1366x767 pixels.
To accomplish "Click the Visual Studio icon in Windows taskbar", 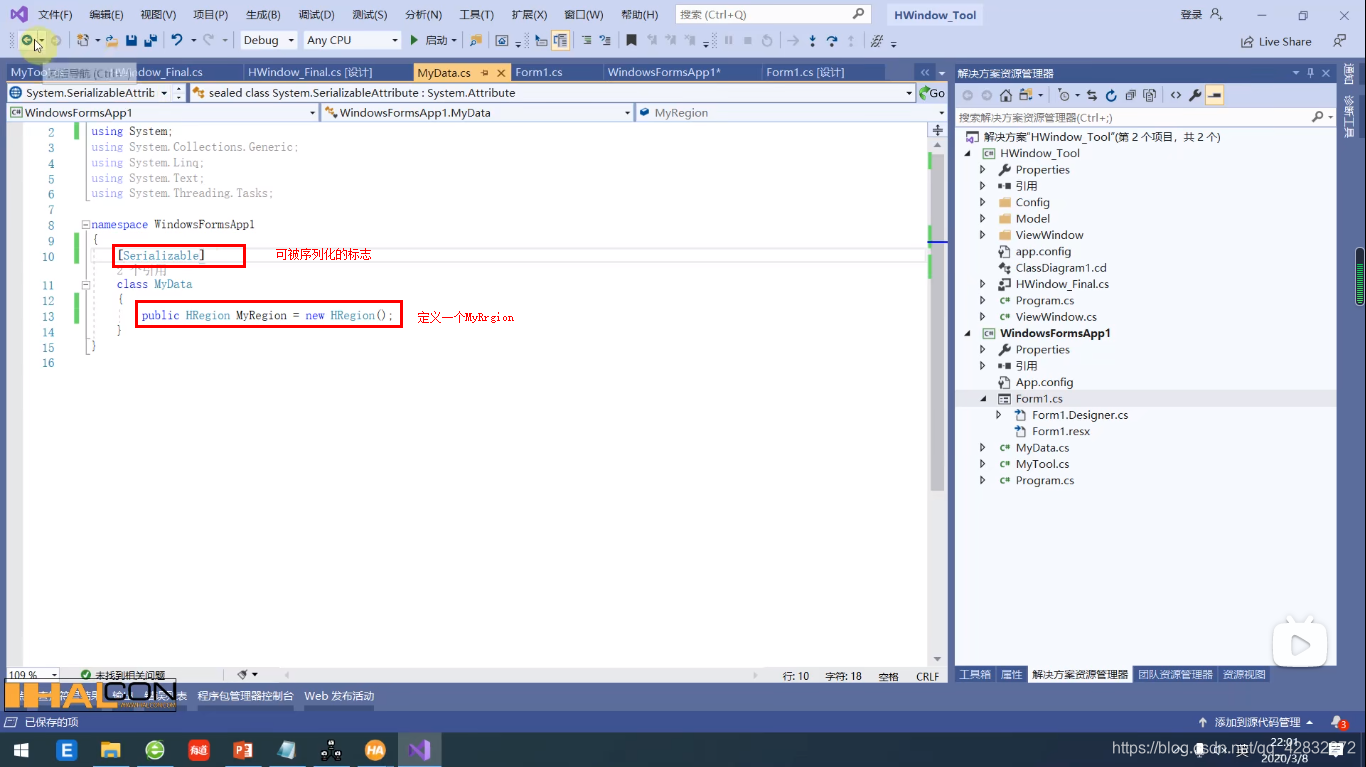I will pyautogui.click(x=419, y=749).
